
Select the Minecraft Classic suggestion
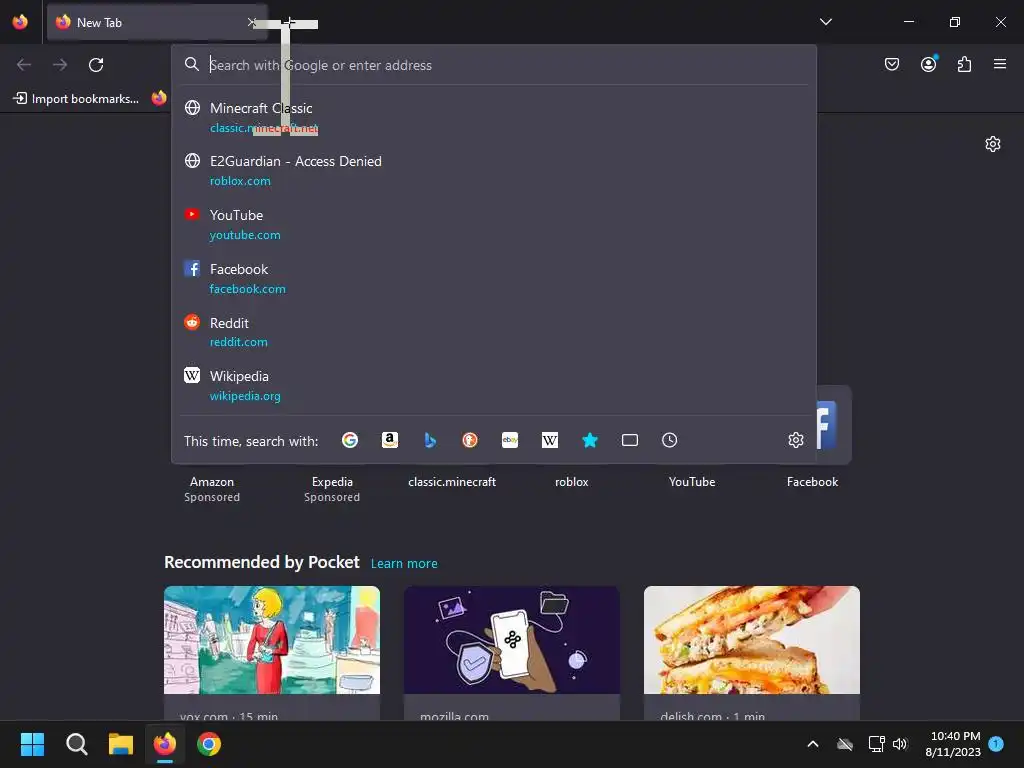(x=494, y=117)
